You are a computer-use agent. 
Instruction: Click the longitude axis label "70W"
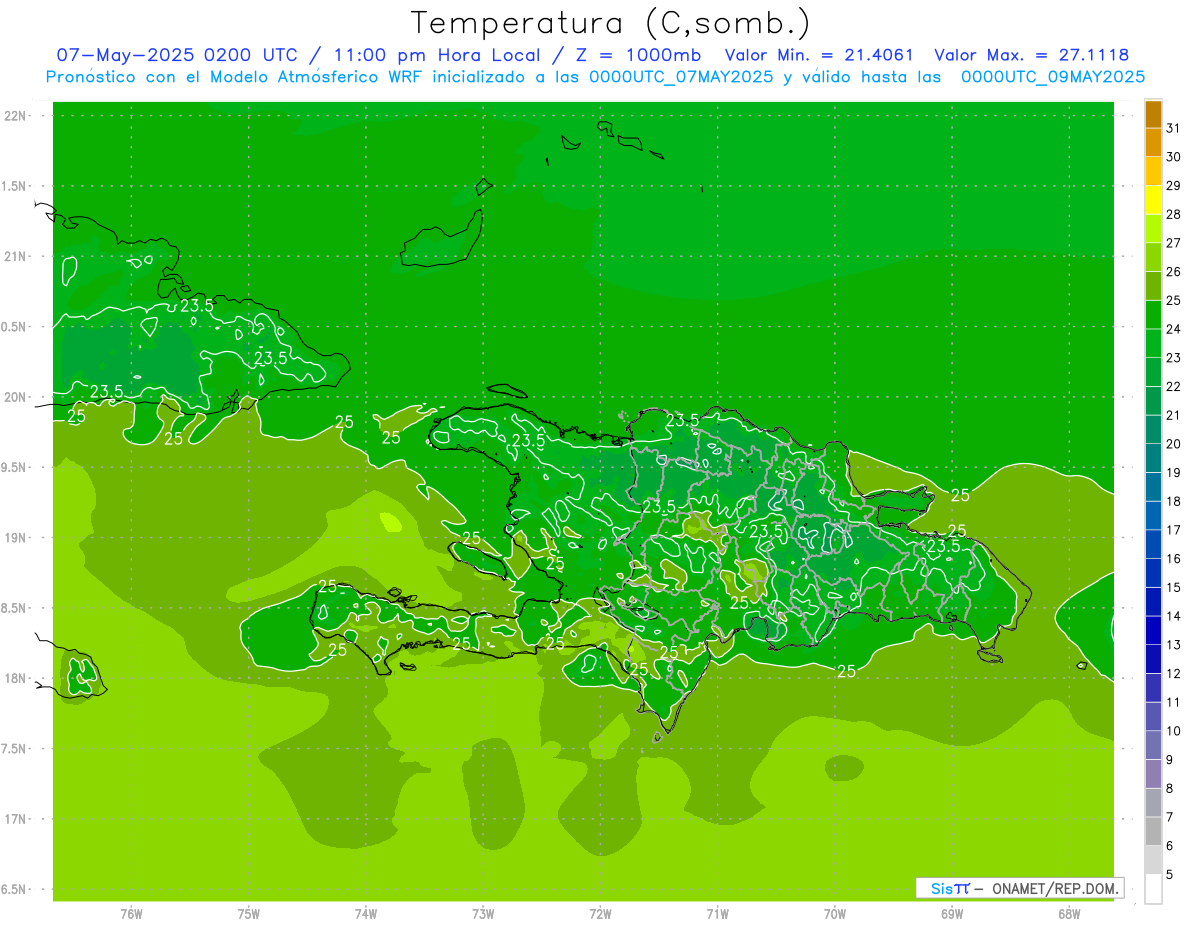point(835,914)
